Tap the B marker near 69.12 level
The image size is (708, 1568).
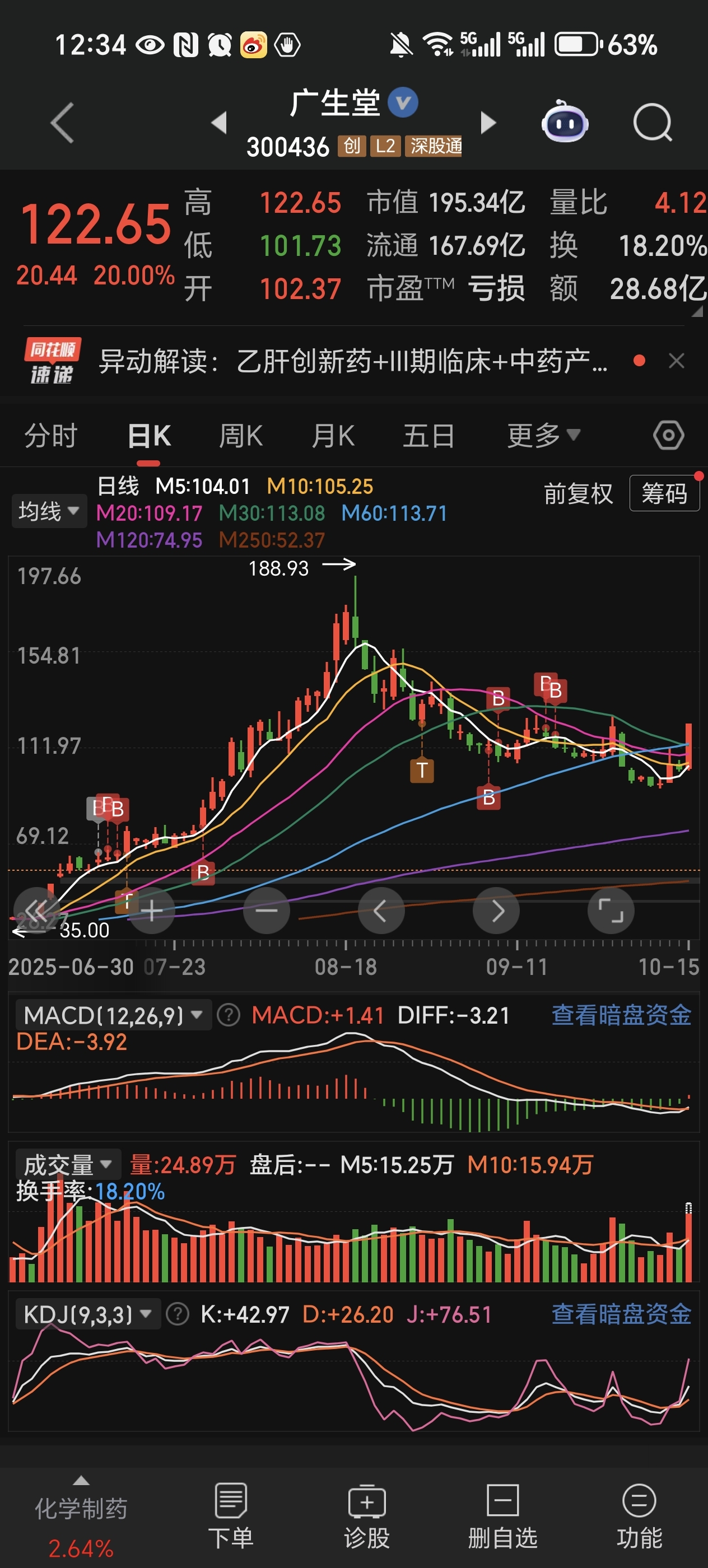pyautogui.click(x=203, y=872)
